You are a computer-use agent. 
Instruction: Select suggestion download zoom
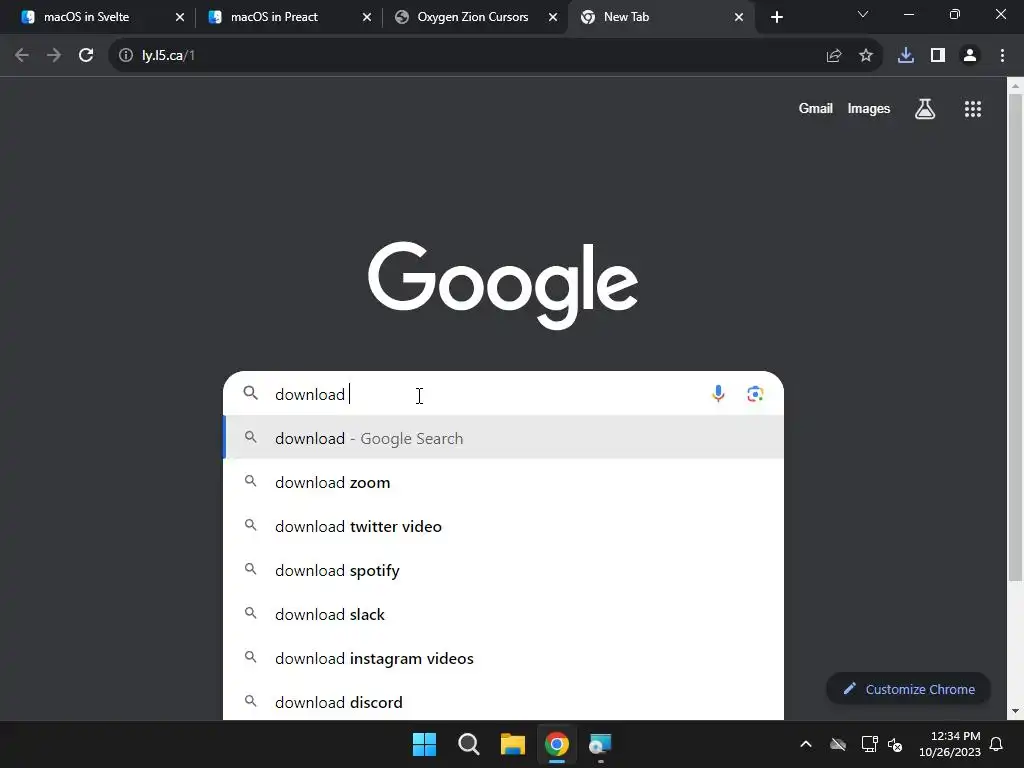coord(504,482)
